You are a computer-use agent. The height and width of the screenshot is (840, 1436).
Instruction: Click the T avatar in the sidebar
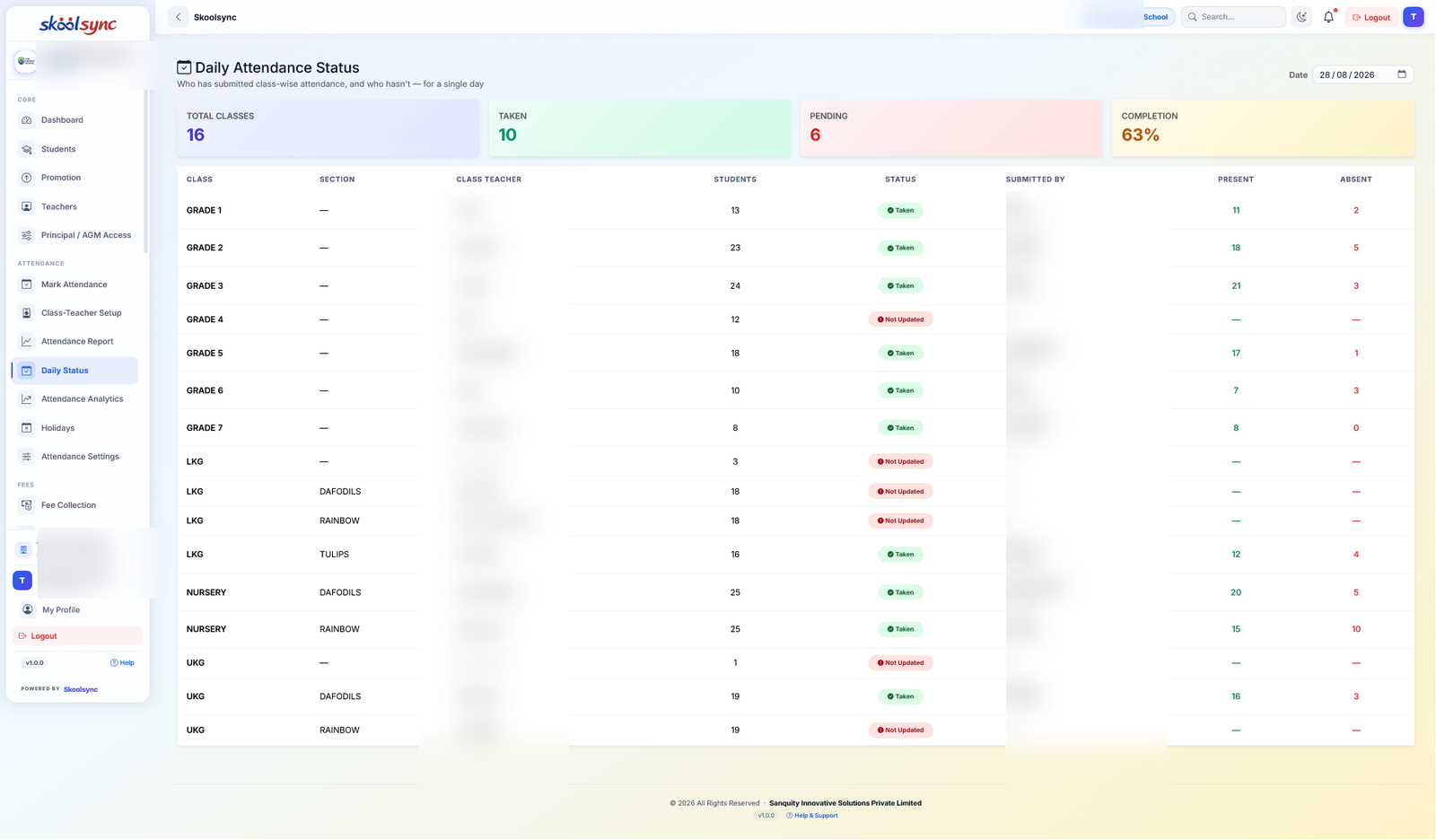click(22, 581)
